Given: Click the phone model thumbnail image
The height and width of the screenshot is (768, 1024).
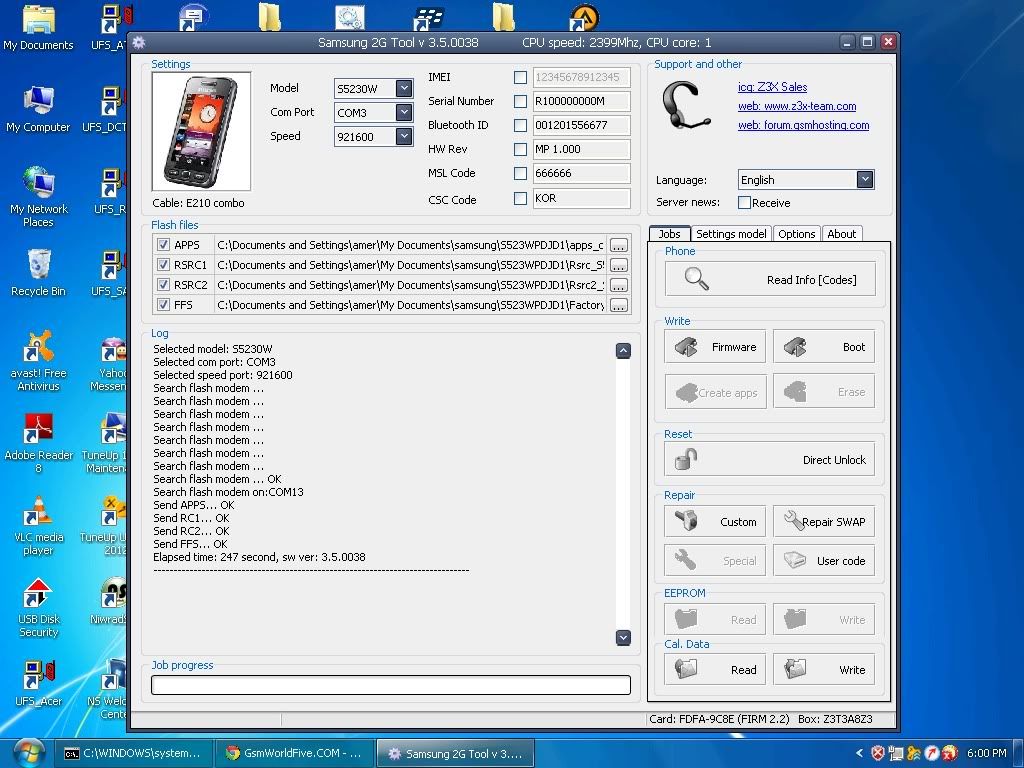Looking at the screenshot, I should (201, 132).
